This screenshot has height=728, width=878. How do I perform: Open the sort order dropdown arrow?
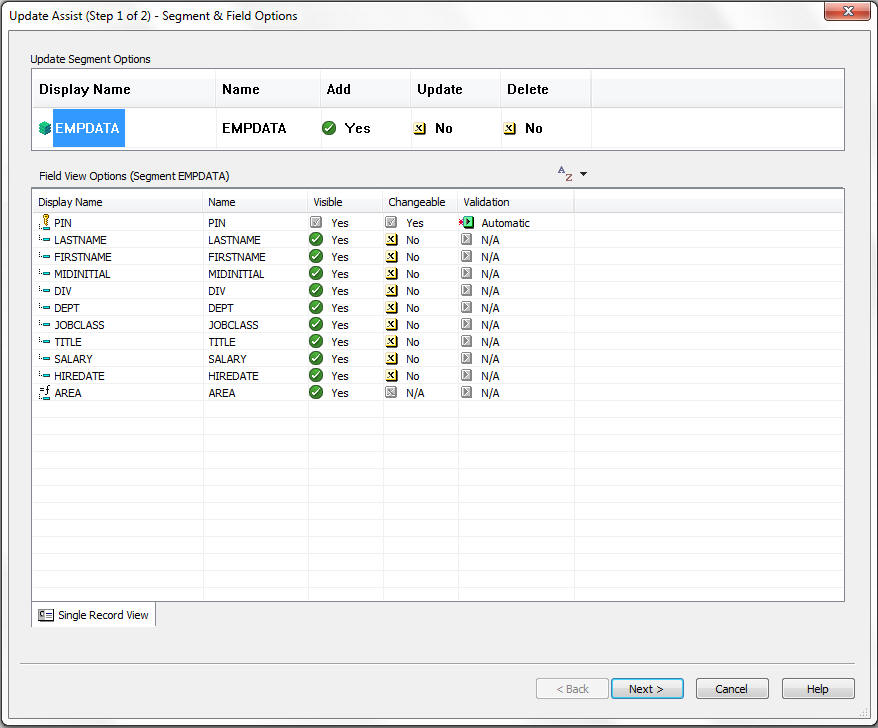(x=584, y=174)
